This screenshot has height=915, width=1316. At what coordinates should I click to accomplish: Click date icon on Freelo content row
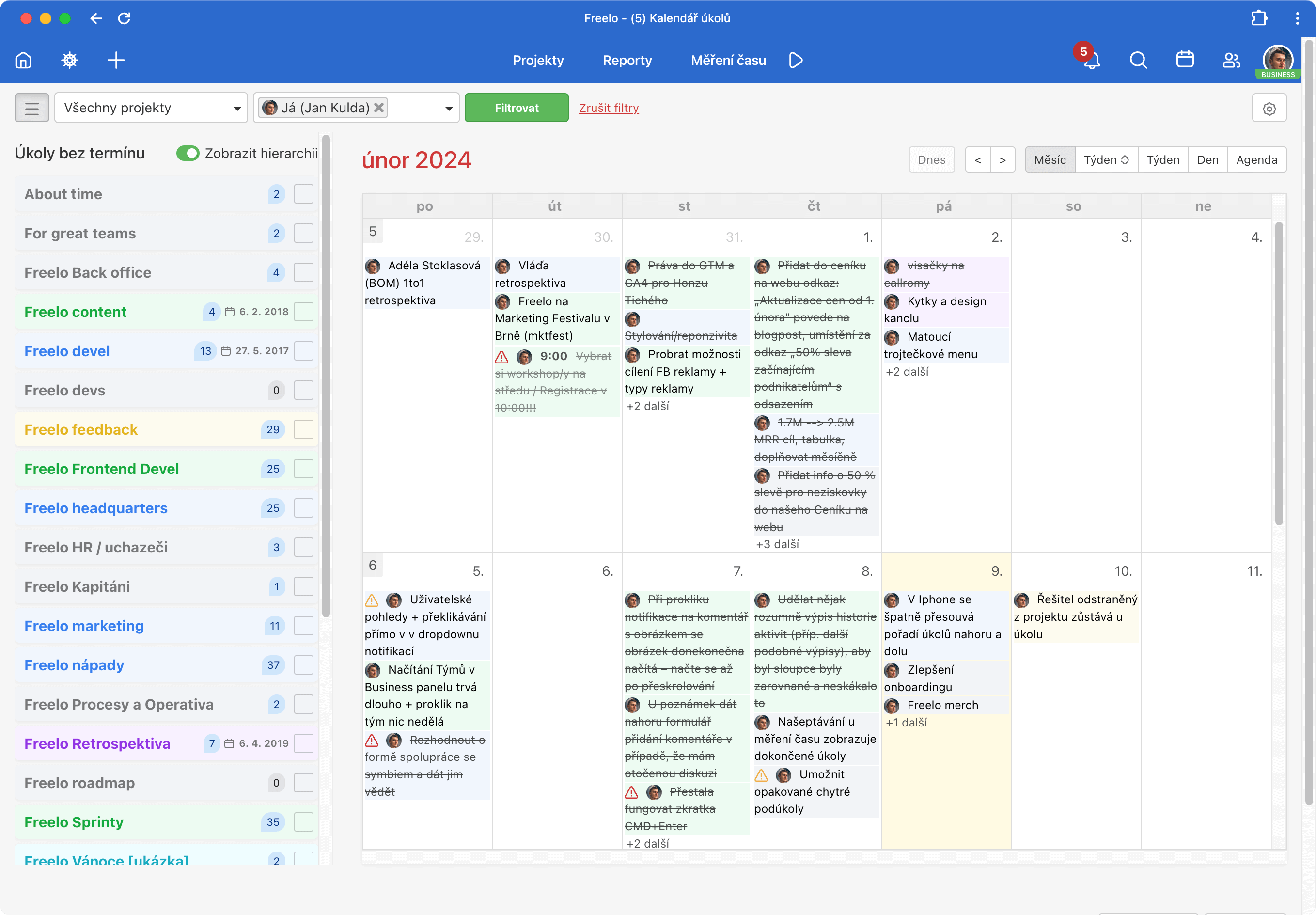click(x=229, y=312)
